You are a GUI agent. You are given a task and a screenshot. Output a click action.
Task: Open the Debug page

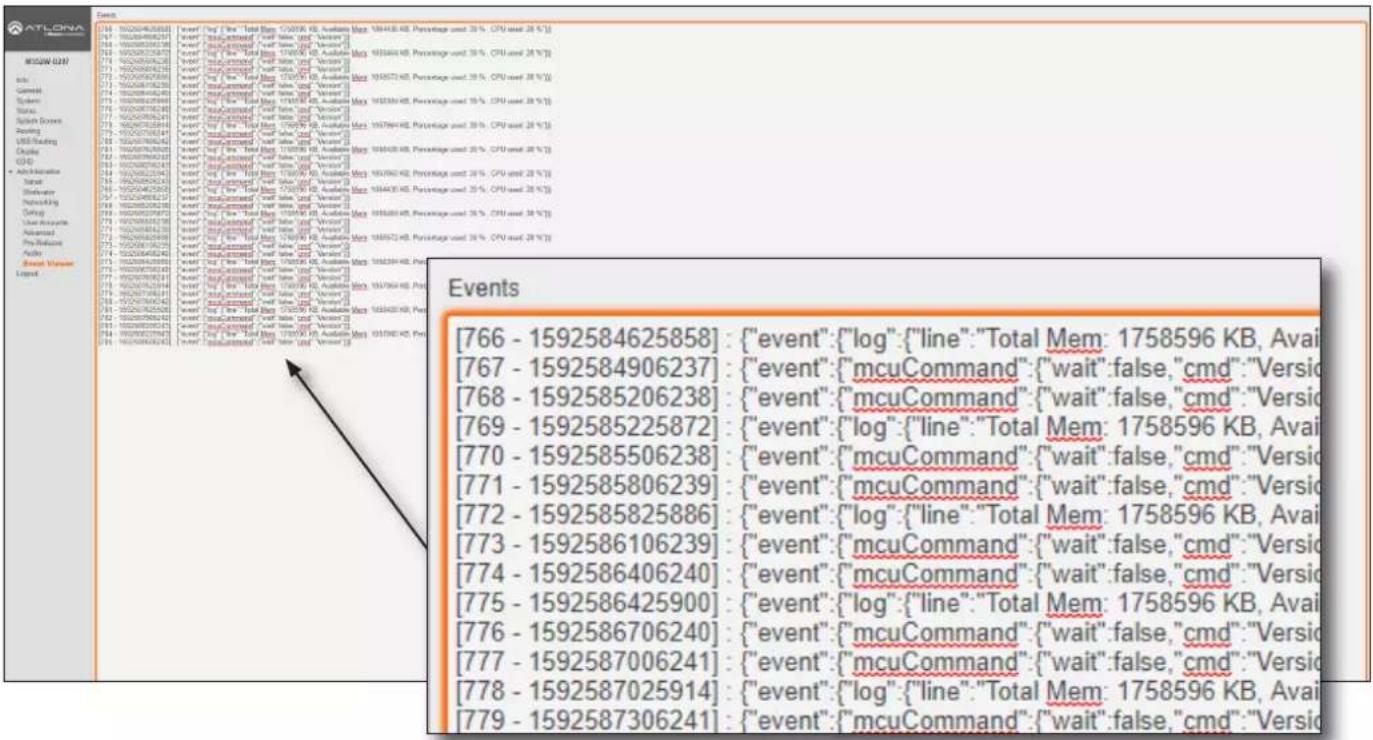pos(33,212)
